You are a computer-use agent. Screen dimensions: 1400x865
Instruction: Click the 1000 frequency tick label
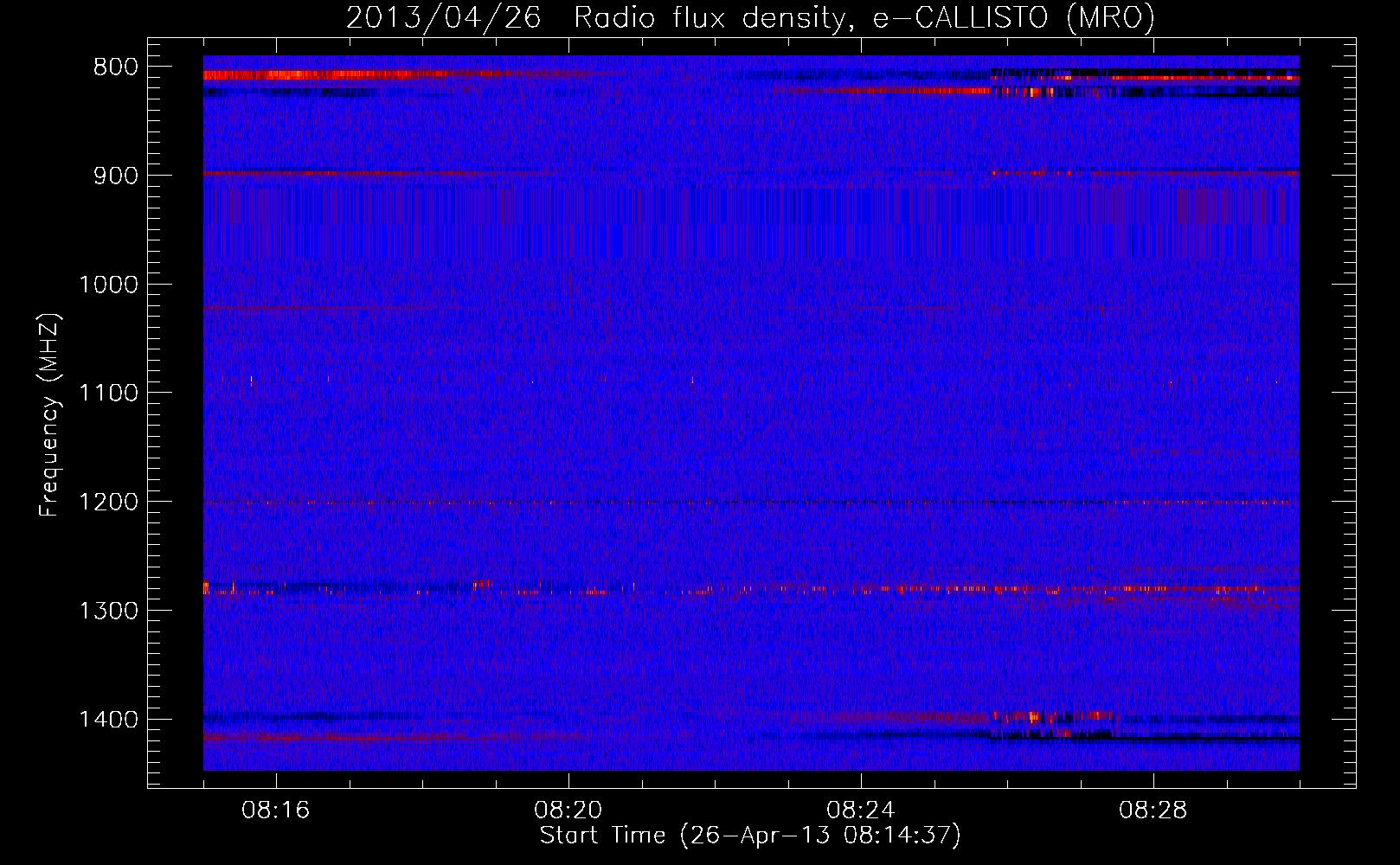point(108,285)
